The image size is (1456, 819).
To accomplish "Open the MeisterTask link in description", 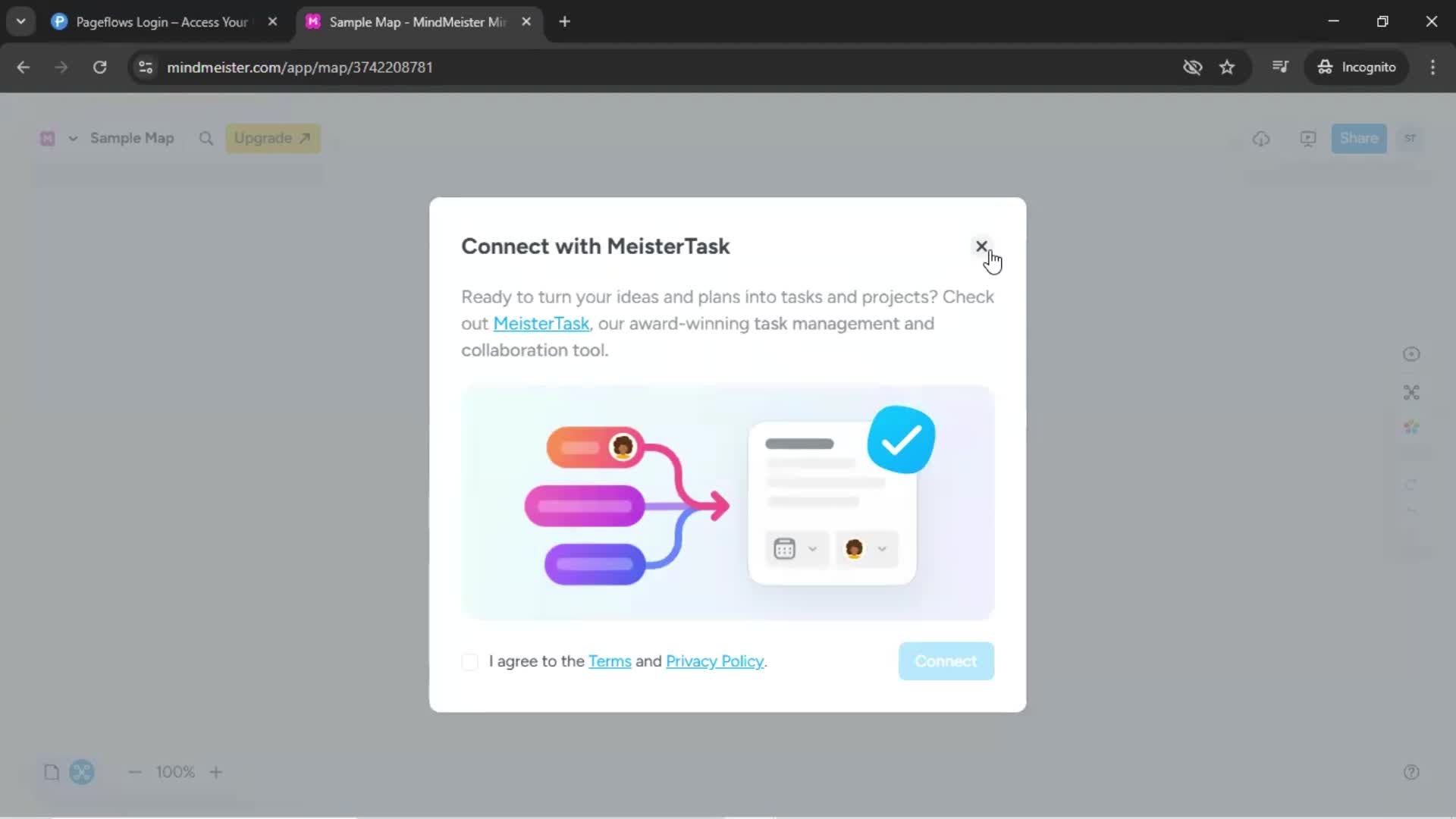I will 541,324.
